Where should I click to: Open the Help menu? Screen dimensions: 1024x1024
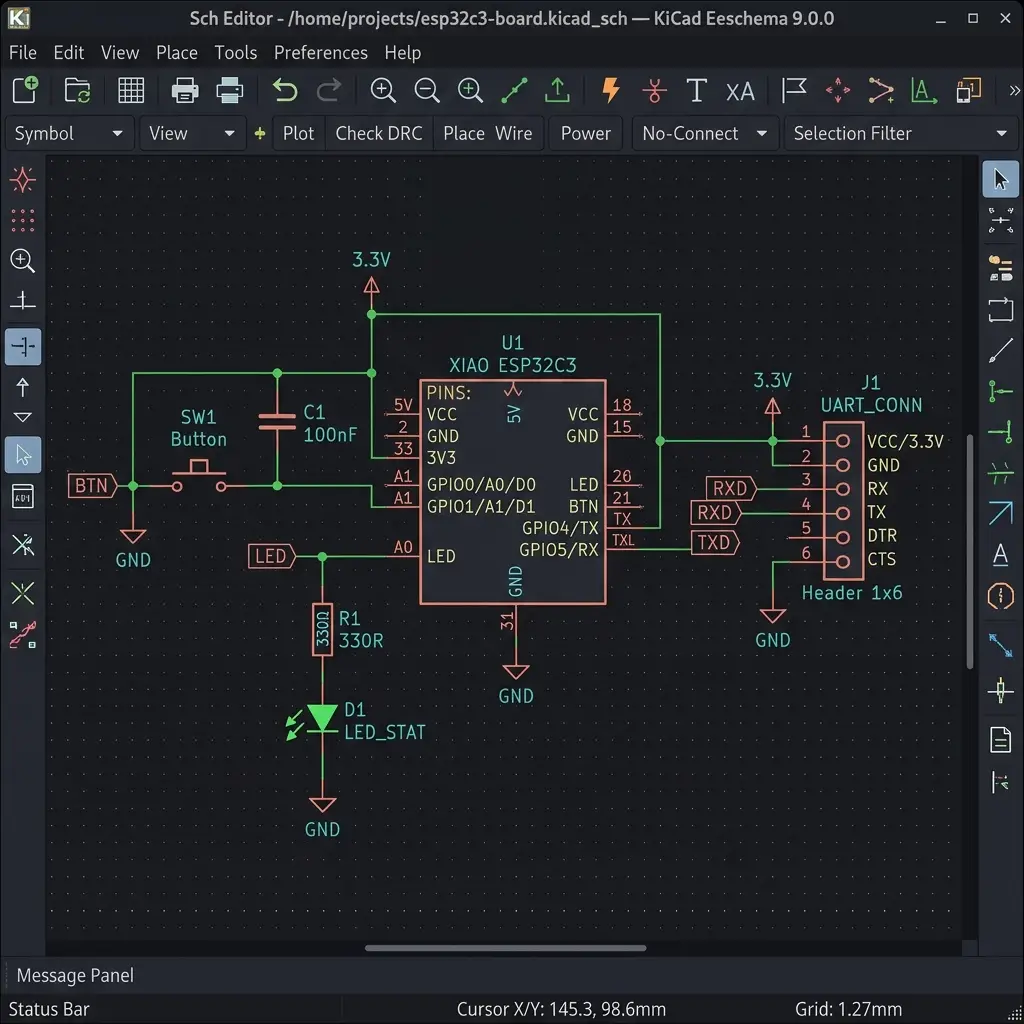point(402,52)
